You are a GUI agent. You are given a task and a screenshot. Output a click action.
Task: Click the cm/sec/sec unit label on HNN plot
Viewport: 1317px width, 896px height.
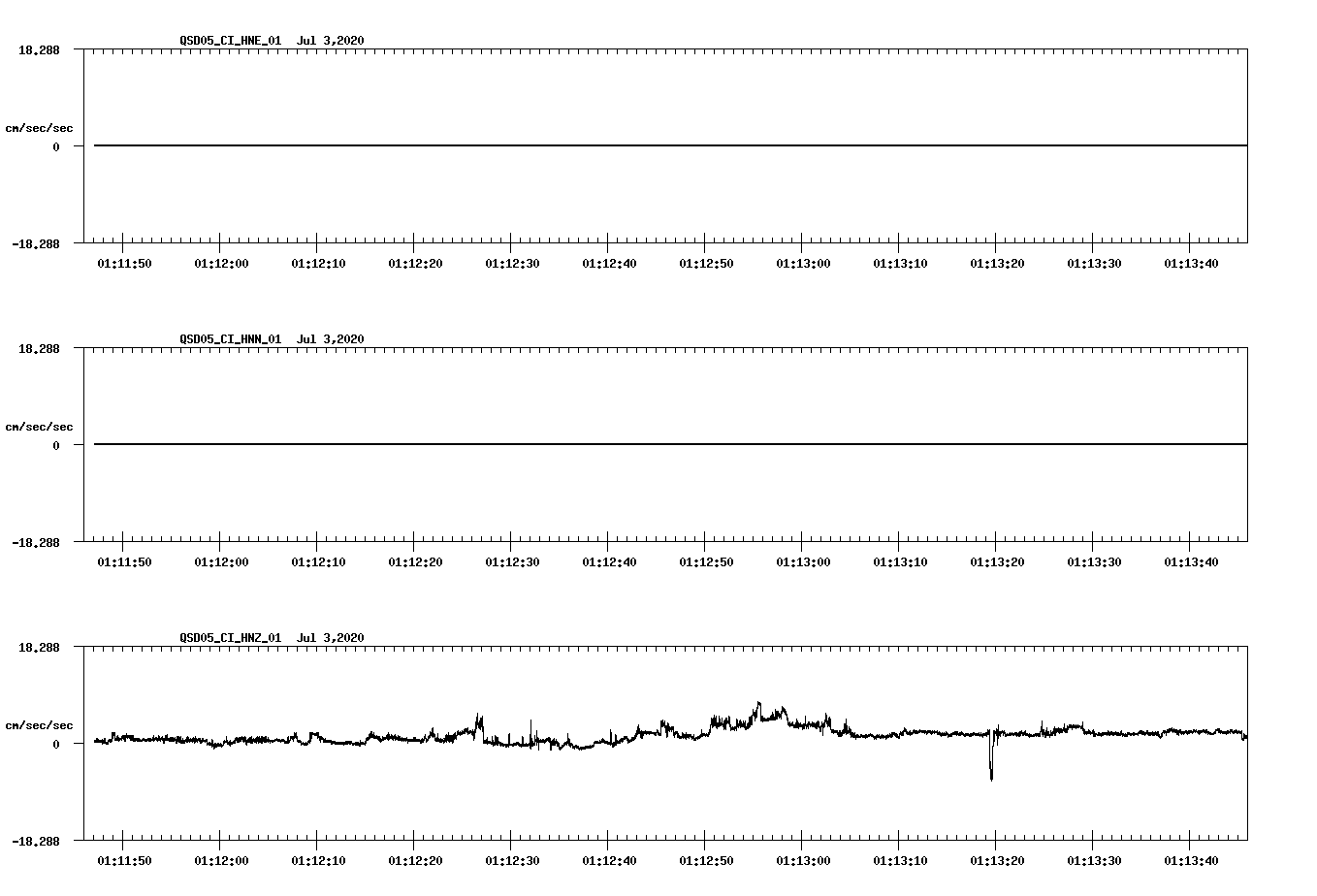tap(39, 427)
